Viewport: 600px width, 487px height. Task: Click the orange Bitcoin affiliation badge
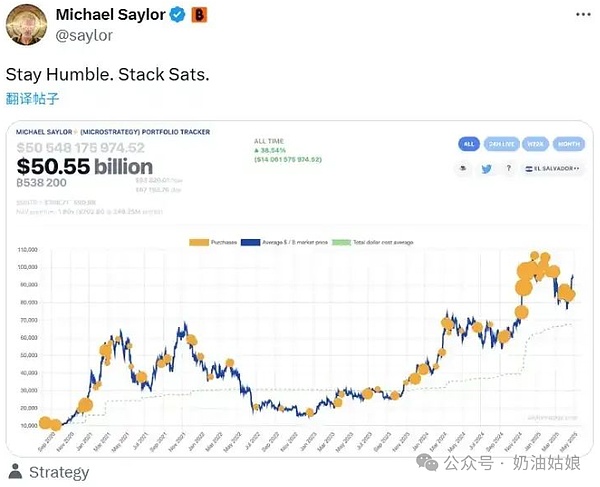[198, 15]
